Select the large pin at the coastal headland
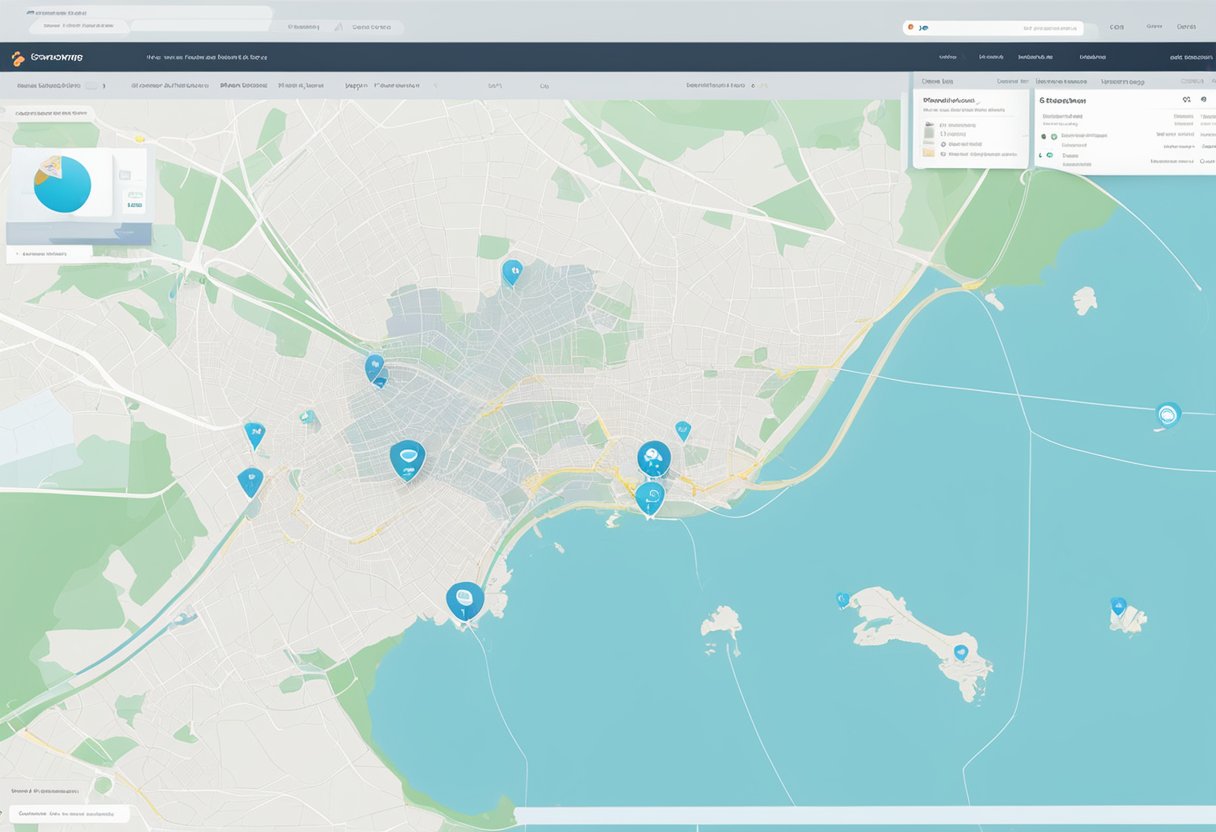 tap(465, 601)
